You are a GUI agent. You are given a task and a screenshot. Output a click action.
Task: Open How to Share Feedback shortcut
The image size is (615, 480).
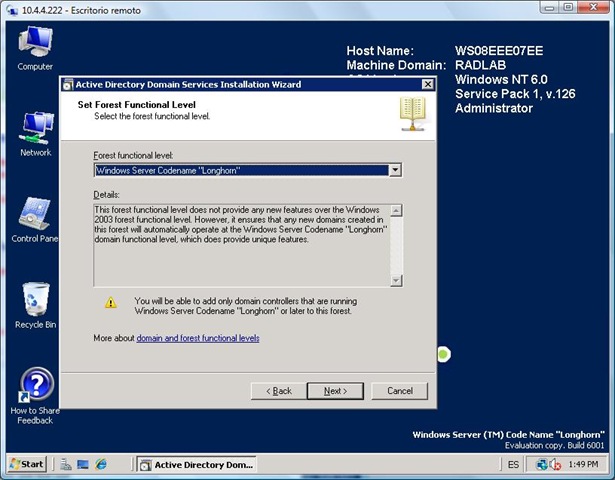pyautogui.click(x=35, y=392)
